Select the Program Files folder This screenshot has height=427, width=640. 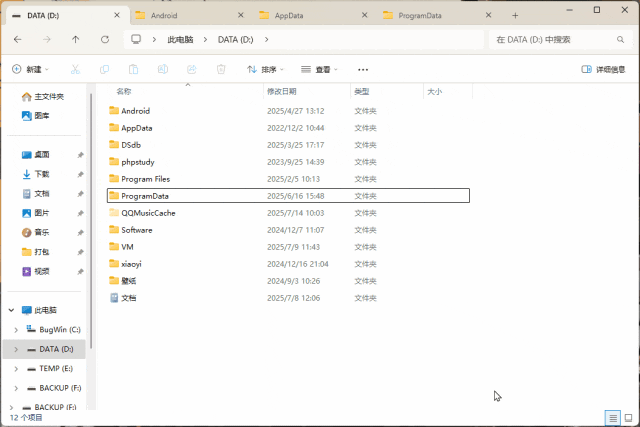coord(288,179)
